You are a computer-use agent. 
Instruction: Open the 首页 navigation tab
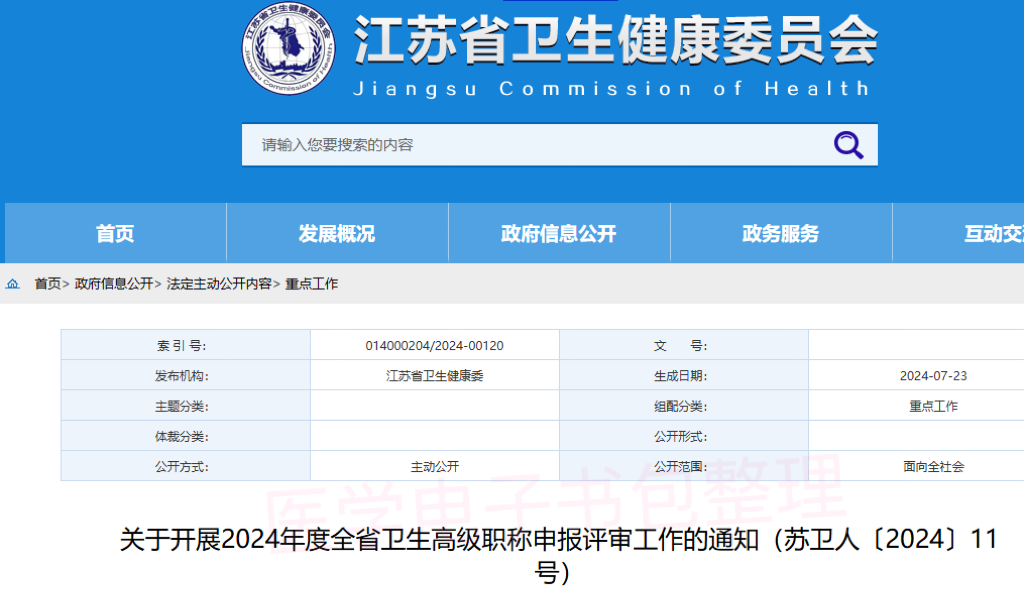(x=116, y=233)
